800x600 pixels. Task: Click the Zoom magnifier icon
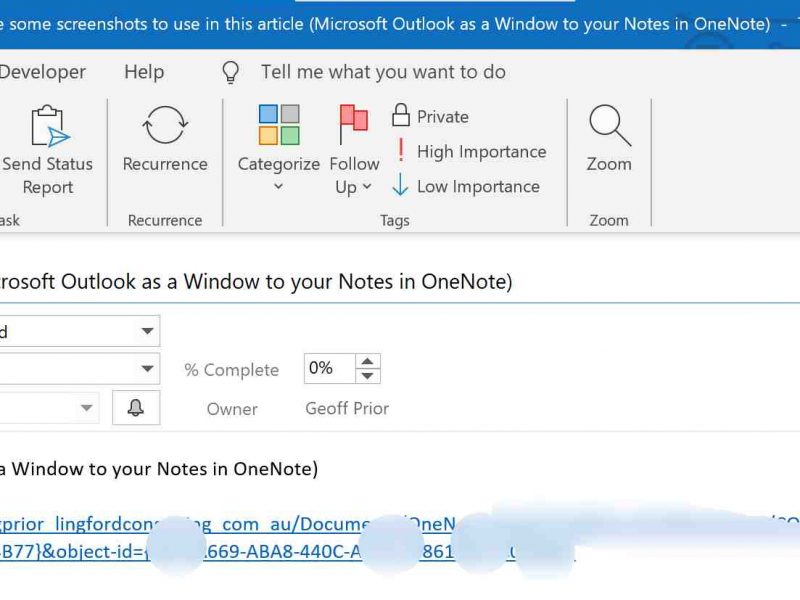click(610, 126)
